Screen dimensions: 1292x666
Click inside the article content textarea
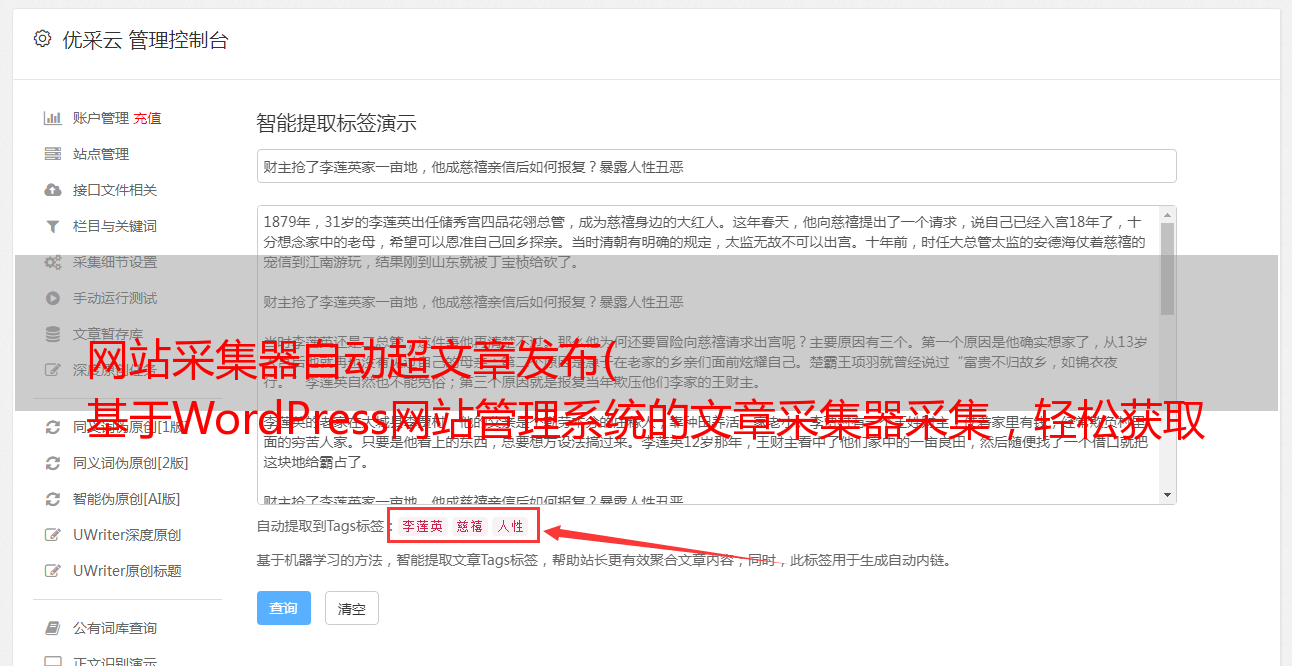[708, 355]
